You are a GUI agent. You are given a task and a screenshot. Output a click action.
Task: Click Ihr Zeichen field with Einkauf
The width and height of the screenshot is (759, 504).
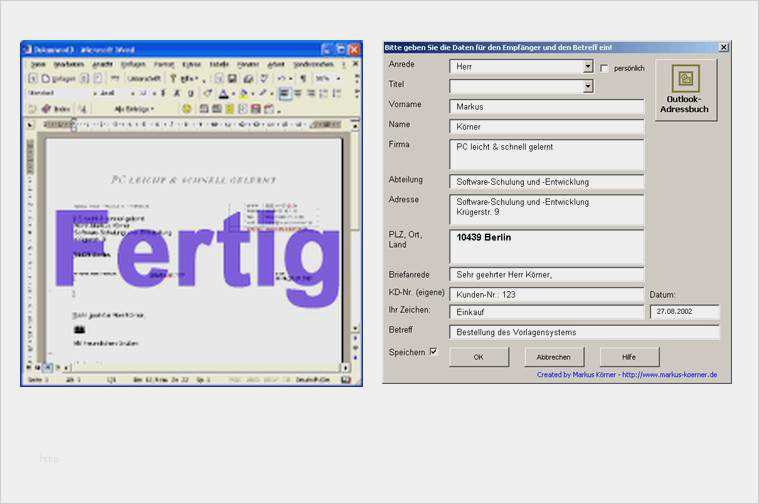(x=547, y=312)
